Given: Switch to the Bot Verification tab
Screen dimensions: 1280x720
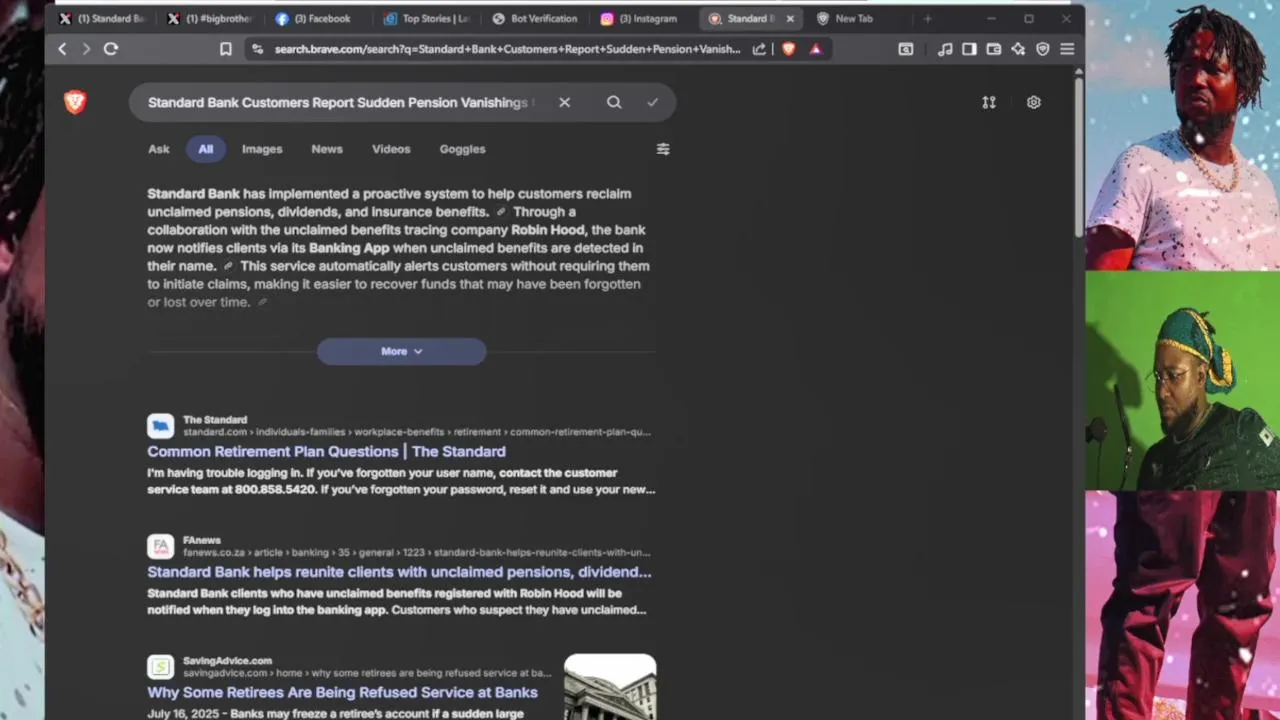Looking at the screenshot, I should (536, 18).
